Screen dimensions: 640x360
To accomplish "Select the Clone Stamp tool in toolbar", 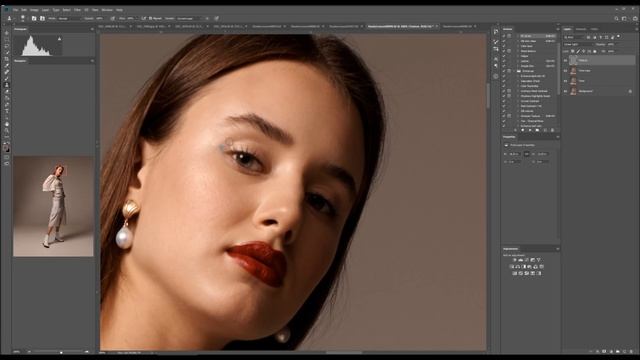I will [x=7, y=85].
